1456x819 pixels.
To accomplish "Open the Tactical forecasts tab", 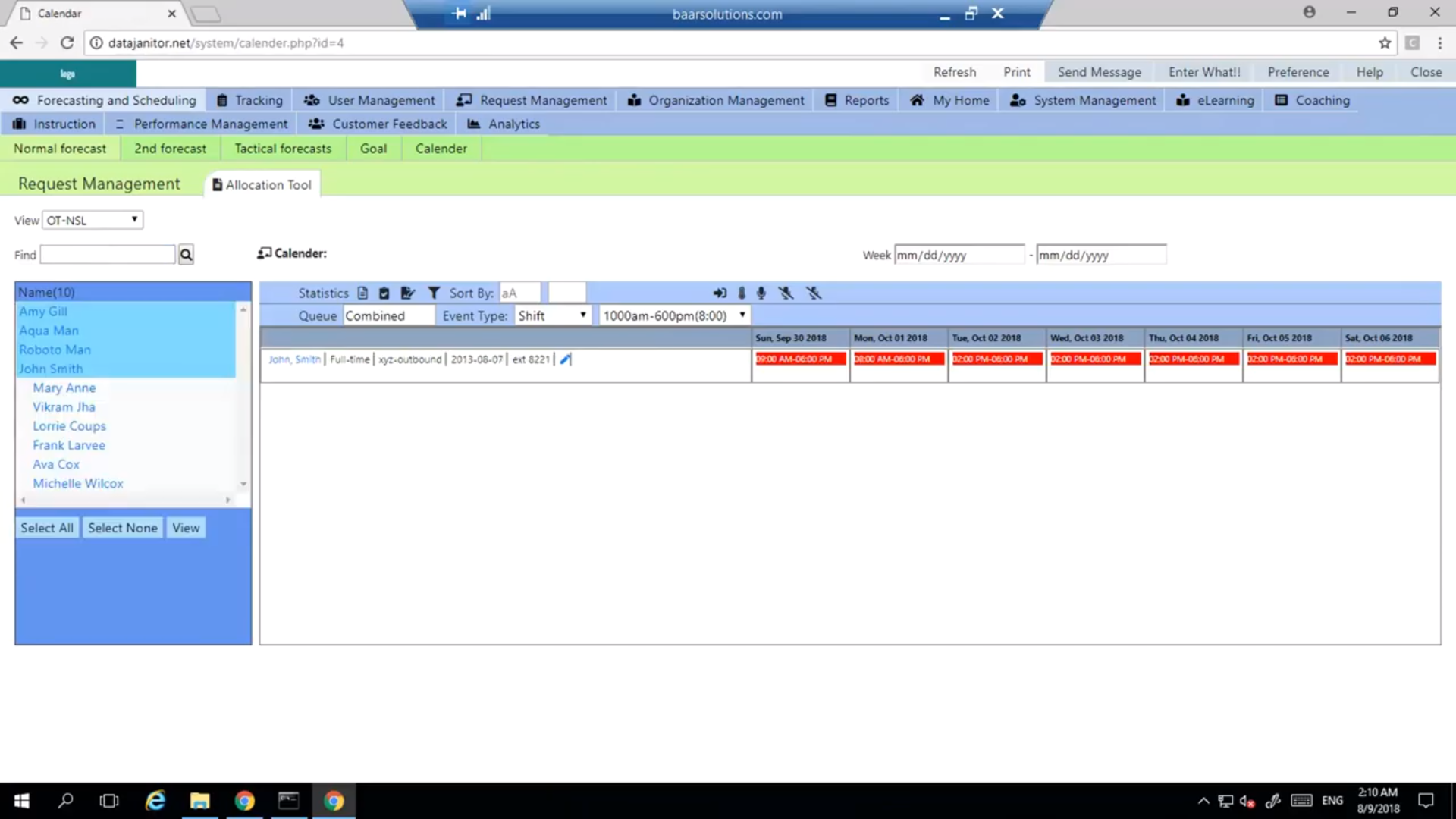I will click(282, 149).
